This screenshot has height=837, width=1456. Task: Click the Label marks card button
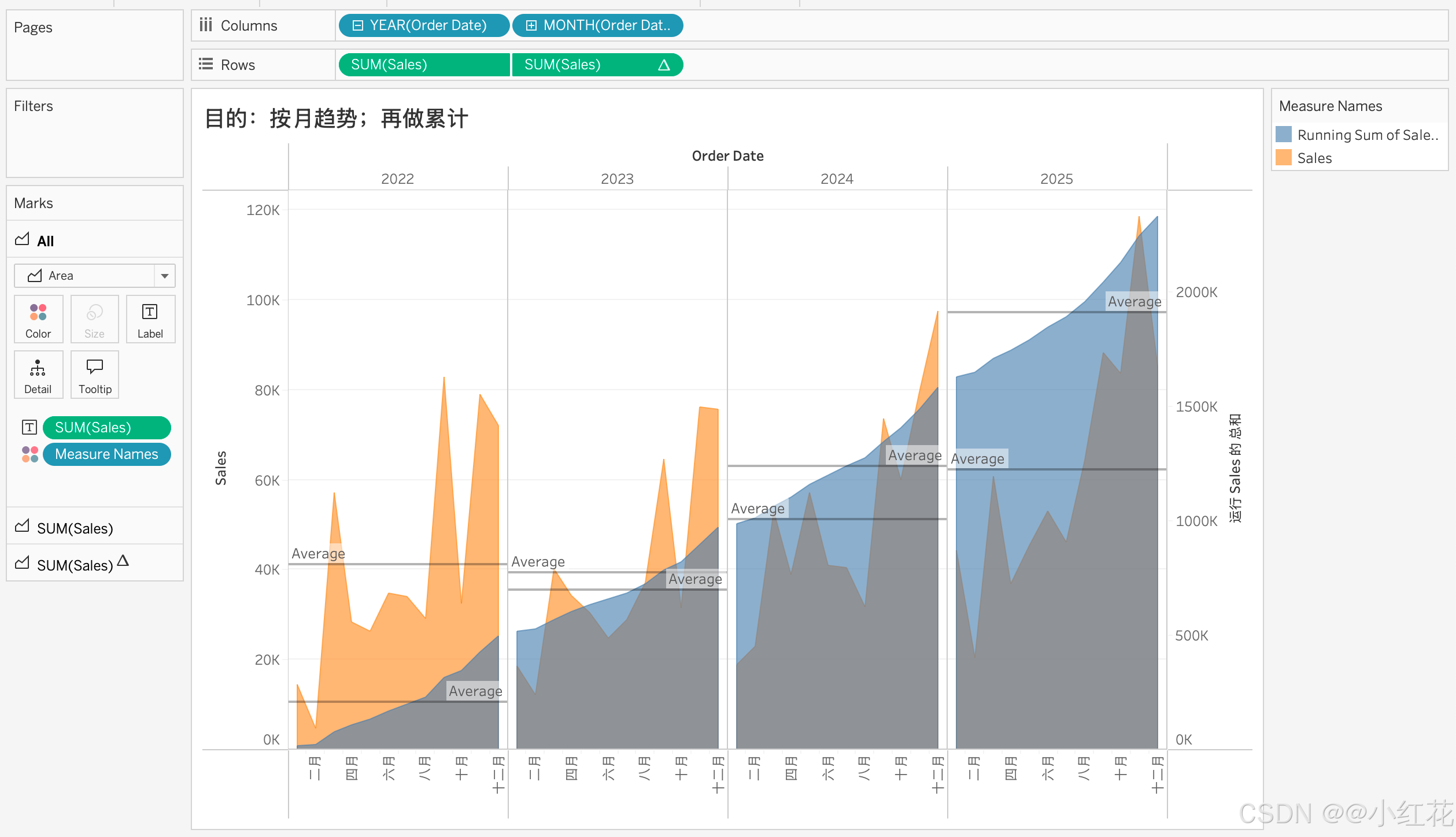tap(150, 320)
